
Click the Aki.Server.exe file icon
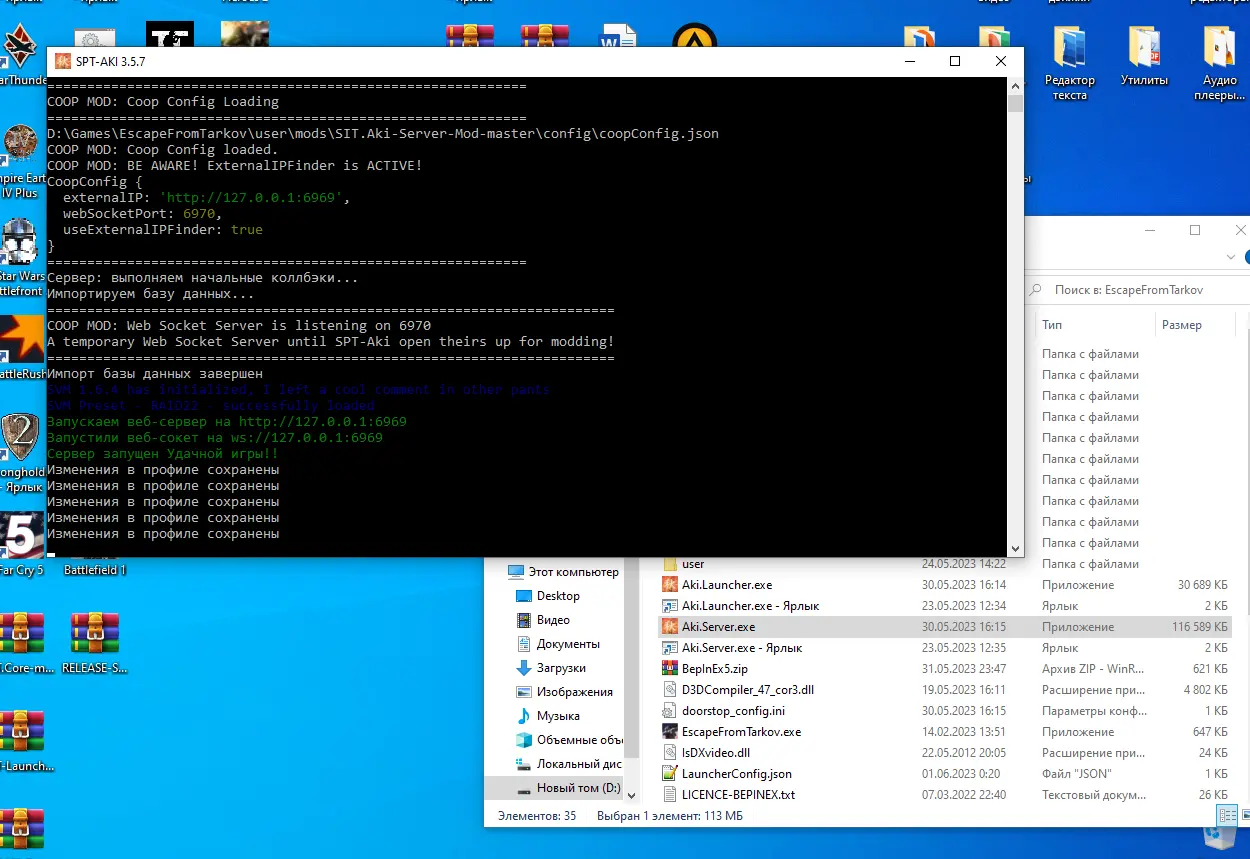pos(670,627)
